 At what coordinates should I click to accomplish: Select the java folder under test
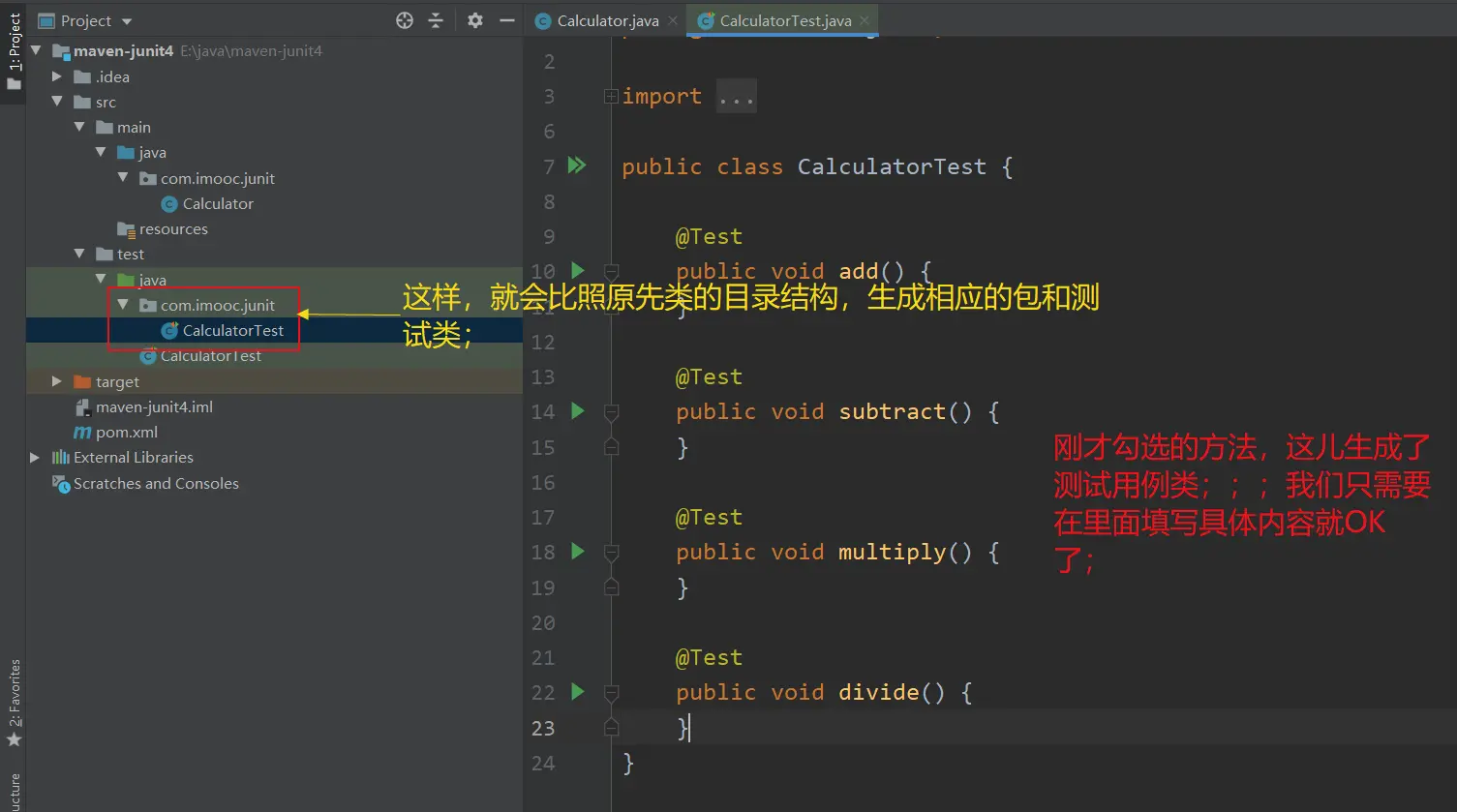pos(152,280)
